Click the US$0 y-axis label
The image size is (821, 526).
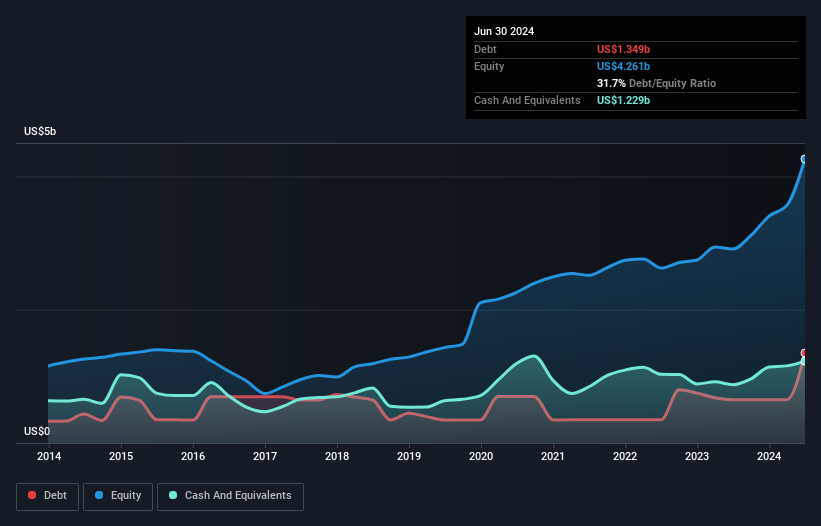pyautogui.click(x=37, y=431)
